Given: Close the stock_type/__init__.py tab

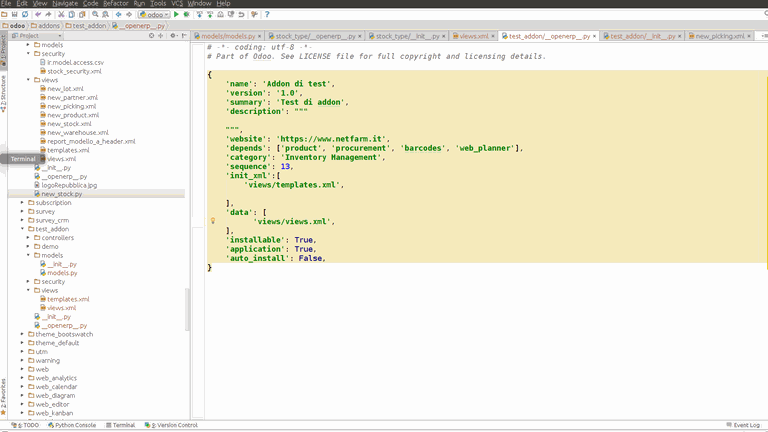Looking at the screenshot, I should pos(443,36).
